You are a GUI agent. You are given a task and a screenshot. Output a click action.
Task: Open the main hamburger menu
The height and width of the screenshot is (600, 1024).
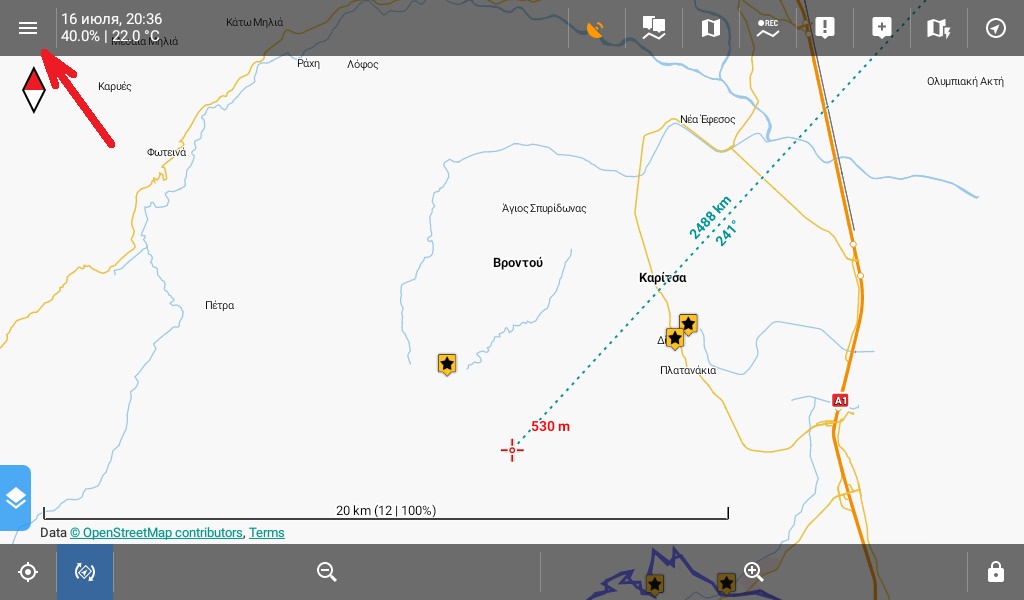(28, 28)
